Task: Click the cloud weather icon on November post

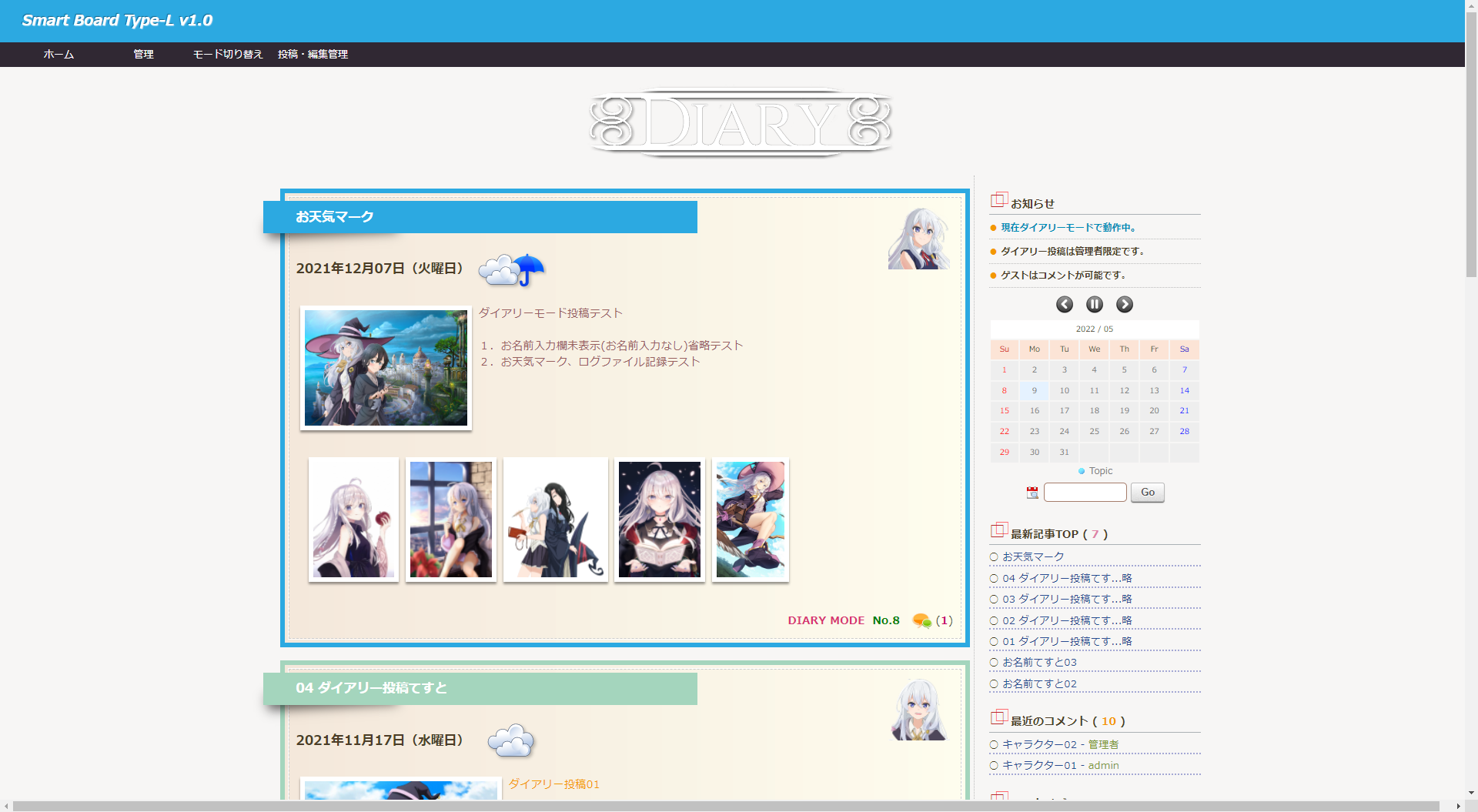Action: click(511, 740)
